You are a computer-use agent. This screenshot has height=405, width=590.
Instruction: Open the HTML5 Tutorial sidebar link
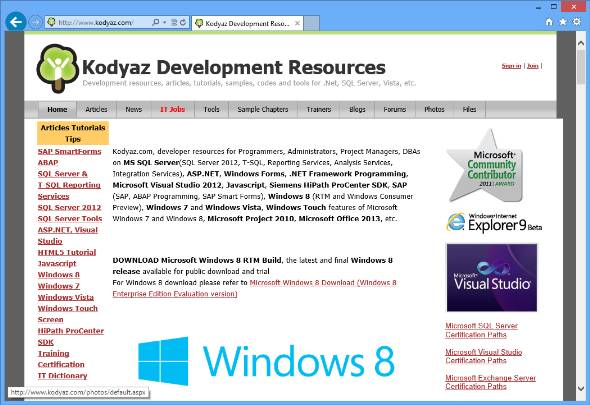67,253
